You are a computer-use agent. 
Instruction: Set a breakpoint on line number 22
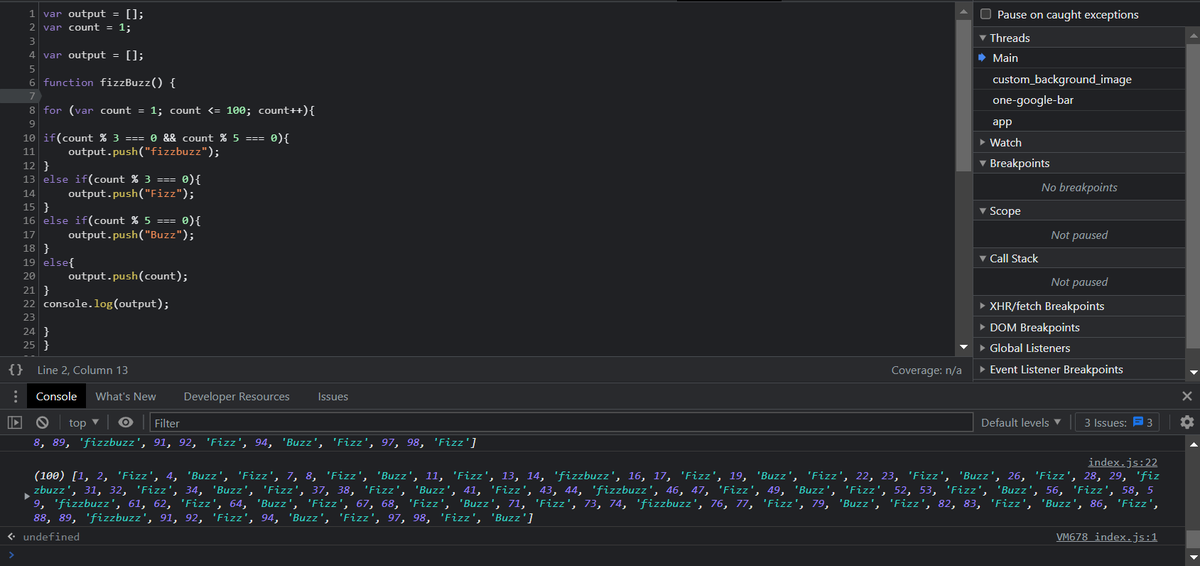29,302
